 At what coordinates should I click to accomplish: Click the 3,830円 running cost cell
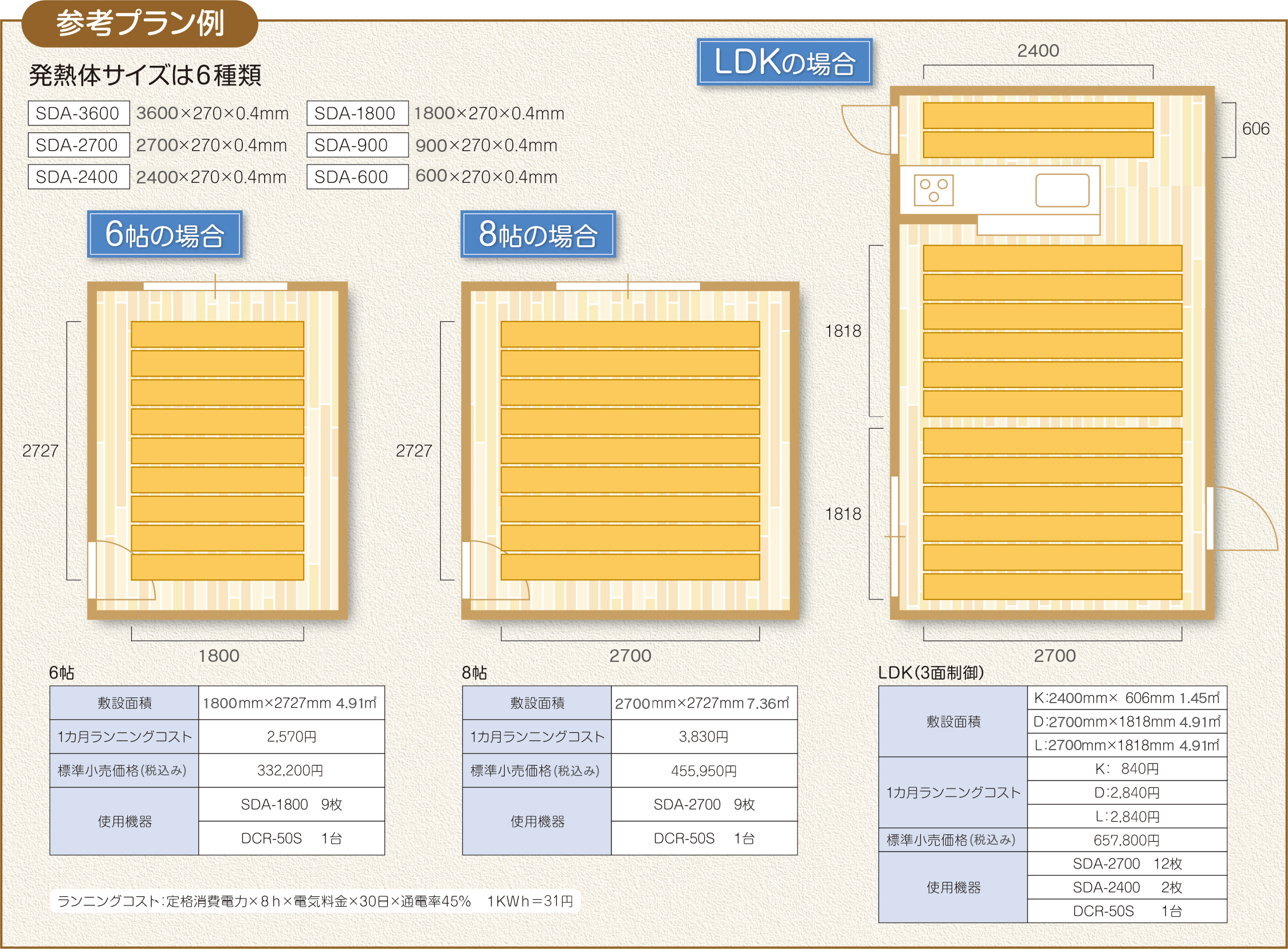[x=705, y=736]
